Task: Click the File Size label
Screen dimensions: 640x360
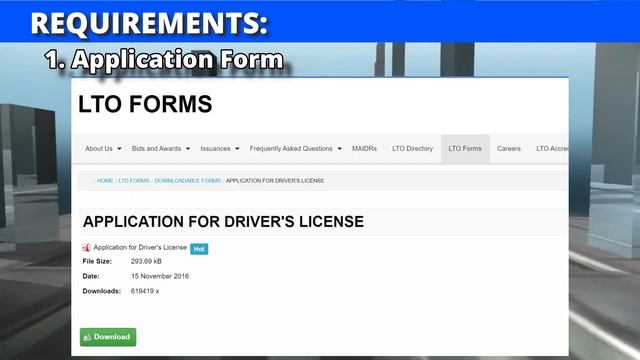Action: click(97, 261)
